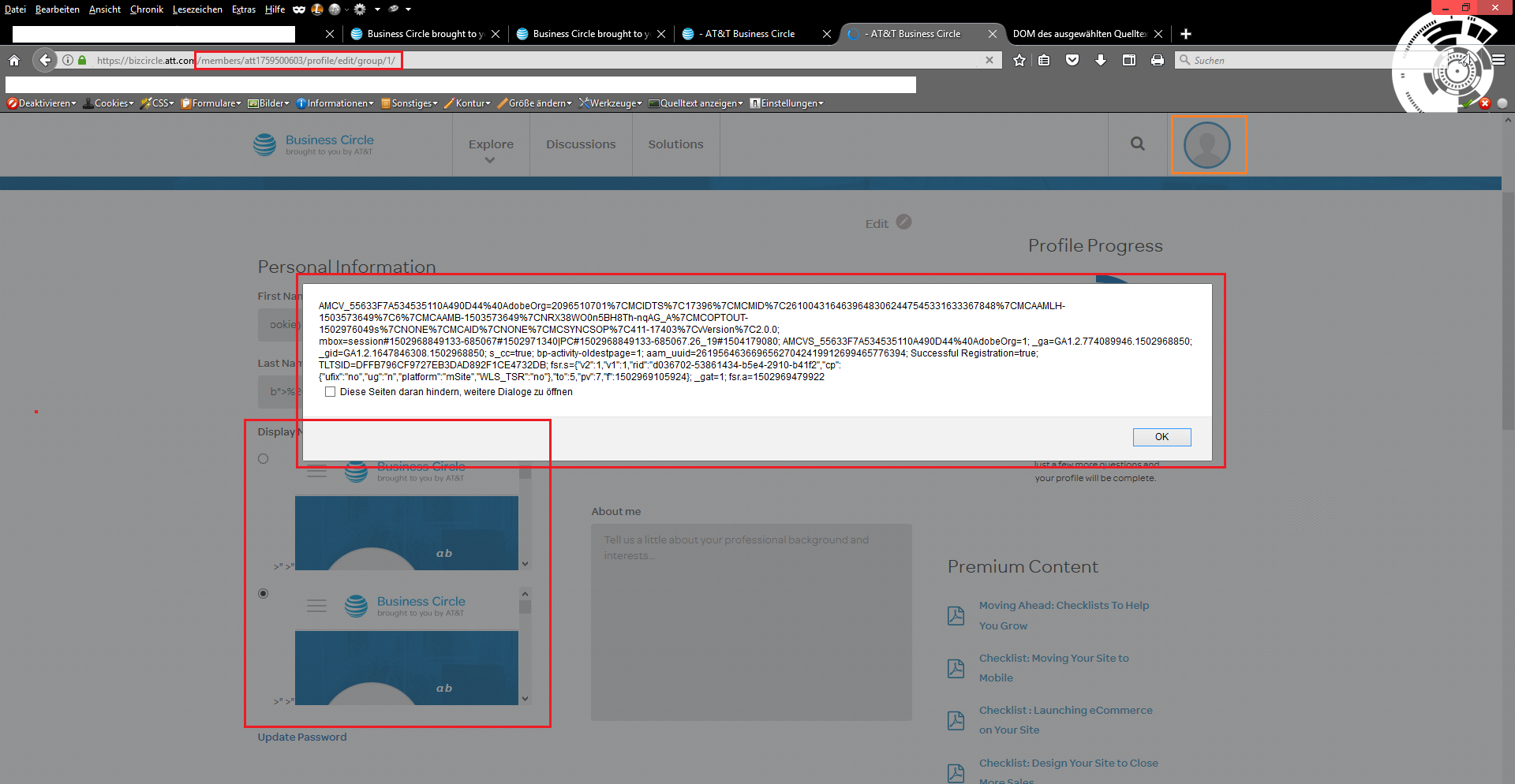
Task: Select the first Display Name radio button
Action: click(264, 458)
